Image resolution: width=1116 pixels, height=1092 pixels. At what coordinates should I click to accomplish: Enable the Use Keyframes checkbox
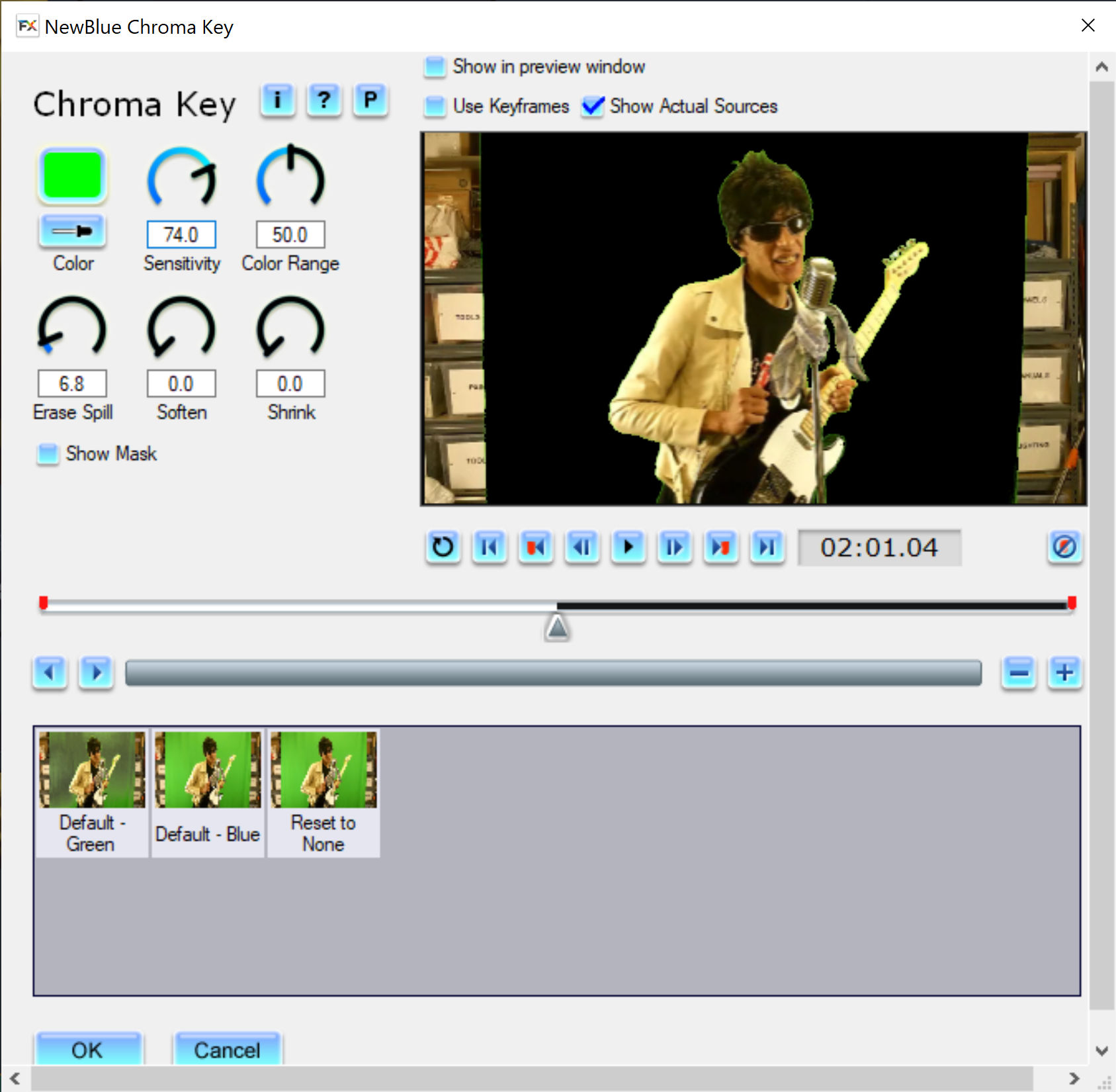point(435,106)
